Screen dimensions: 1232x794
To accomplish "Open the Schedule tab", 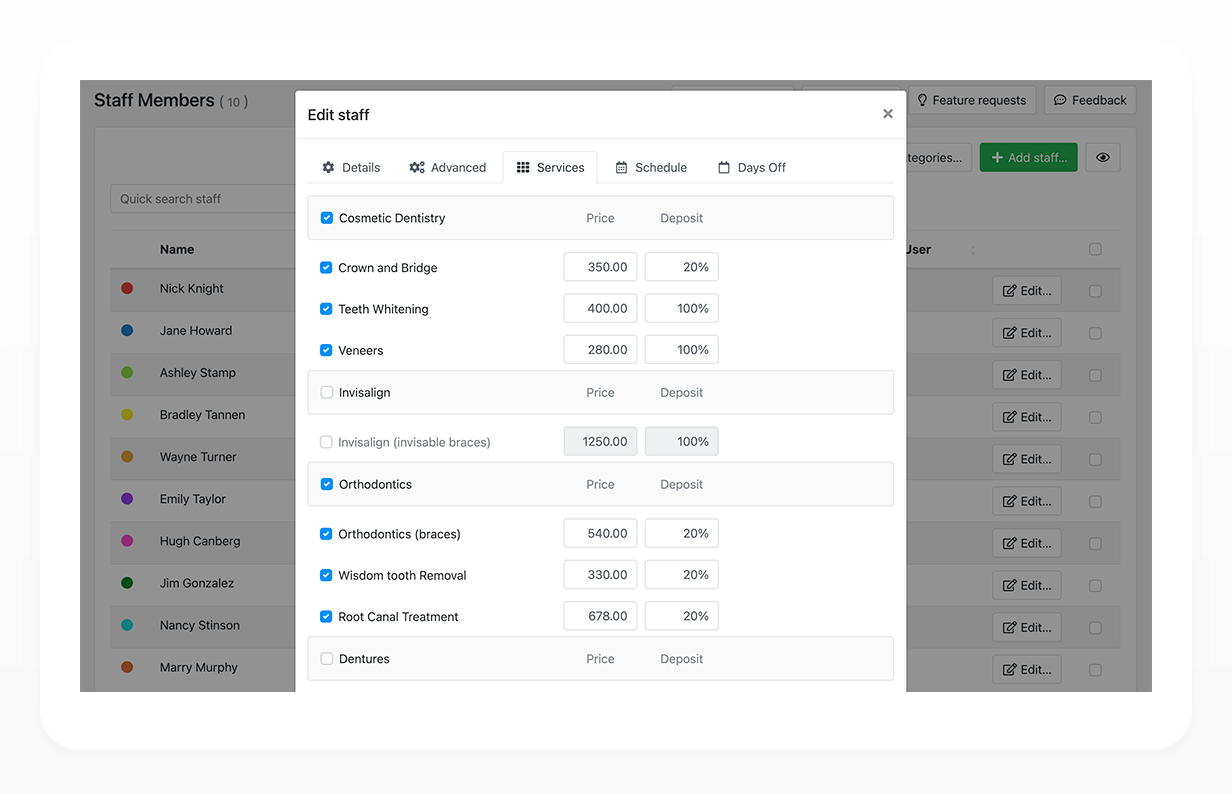I will pos(651,167).
